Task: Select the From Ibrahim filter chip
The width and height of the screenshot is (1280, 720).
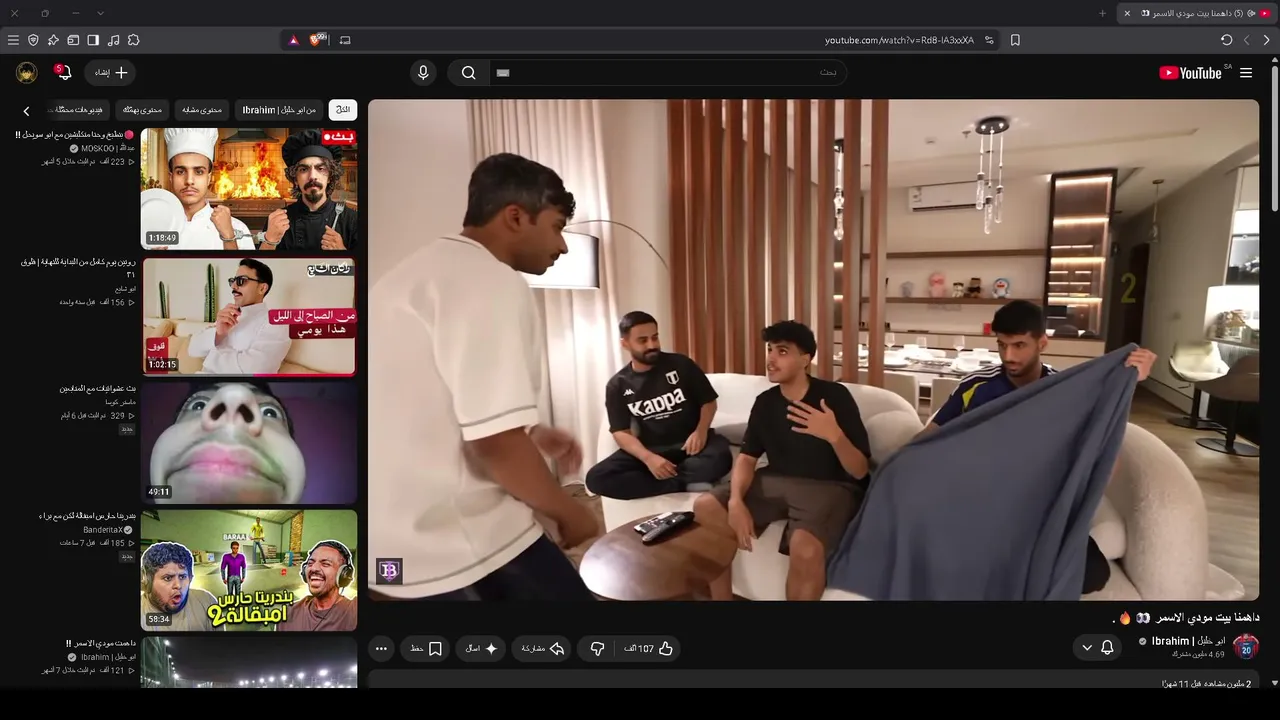Action: click(x=279, y=110)
